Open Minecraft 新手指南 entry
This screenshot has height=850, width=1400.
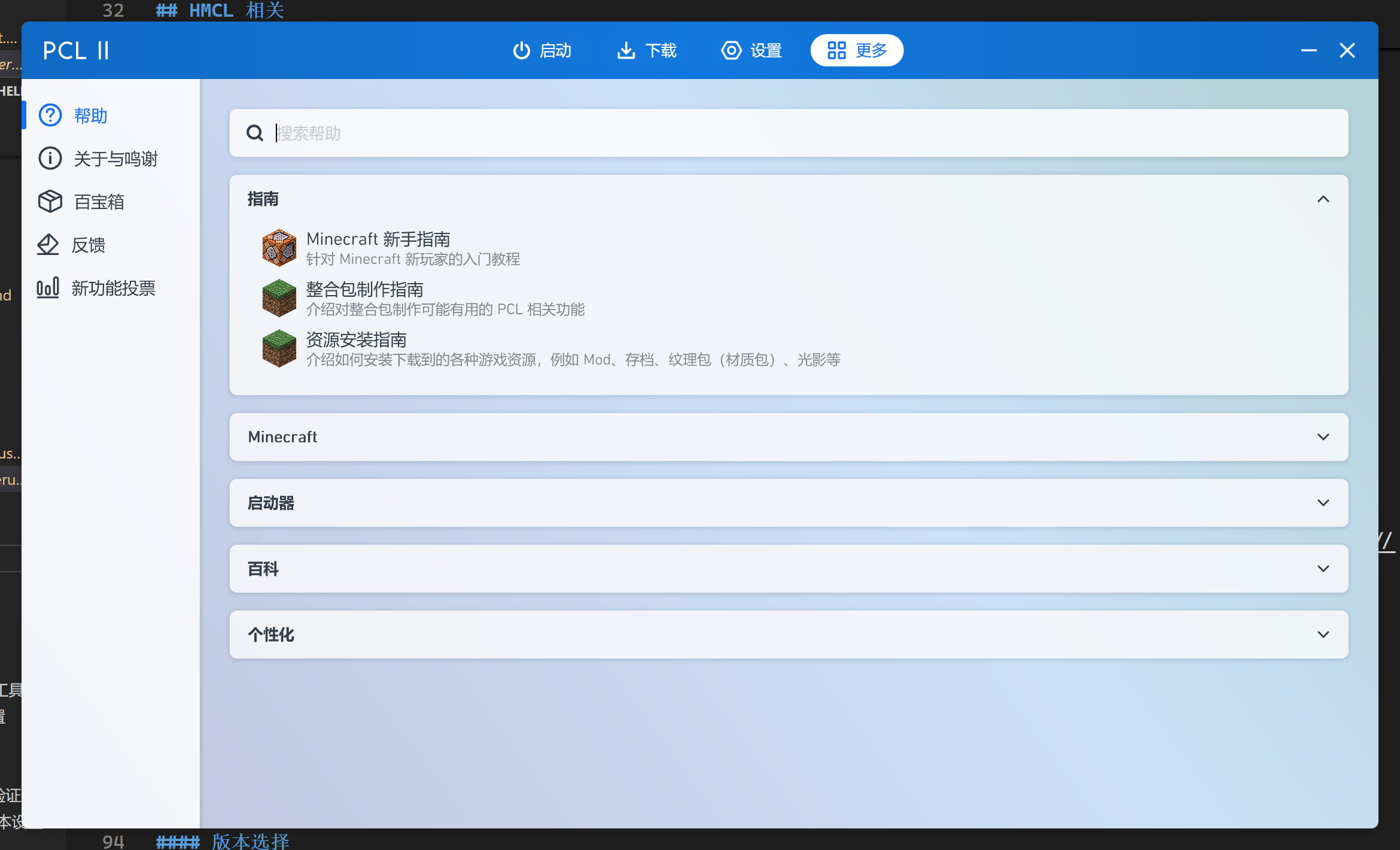coord(379,238)
